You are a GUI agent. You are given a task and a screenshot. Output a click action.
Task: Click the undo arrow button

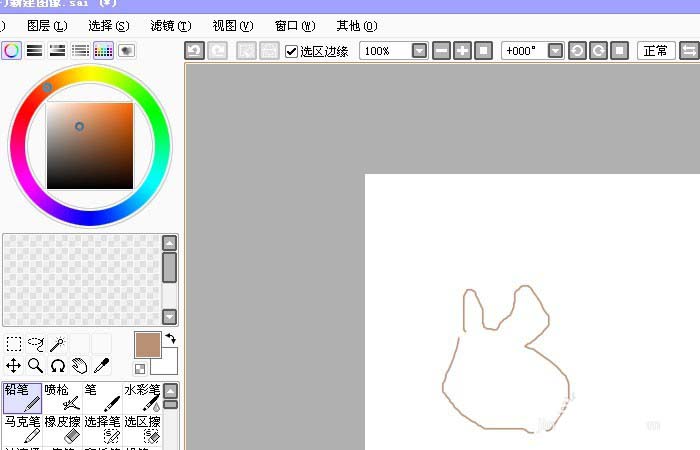(194, 51)
